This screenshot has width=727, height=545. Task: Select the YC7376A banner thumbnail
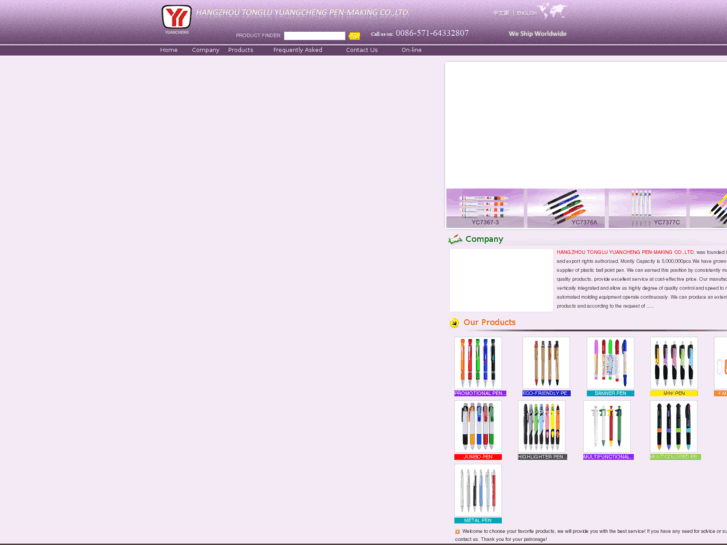click(x=566, y=208)
